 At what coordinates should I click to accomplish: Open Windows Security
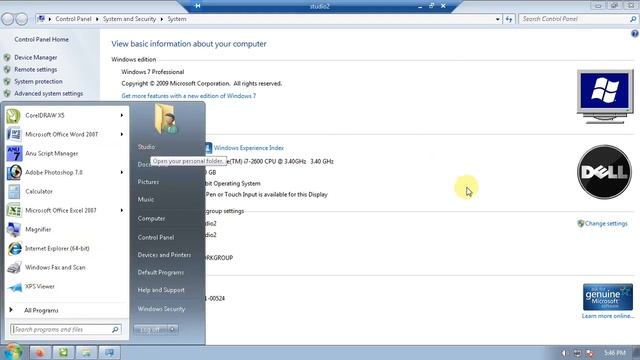tap(161, 309)
